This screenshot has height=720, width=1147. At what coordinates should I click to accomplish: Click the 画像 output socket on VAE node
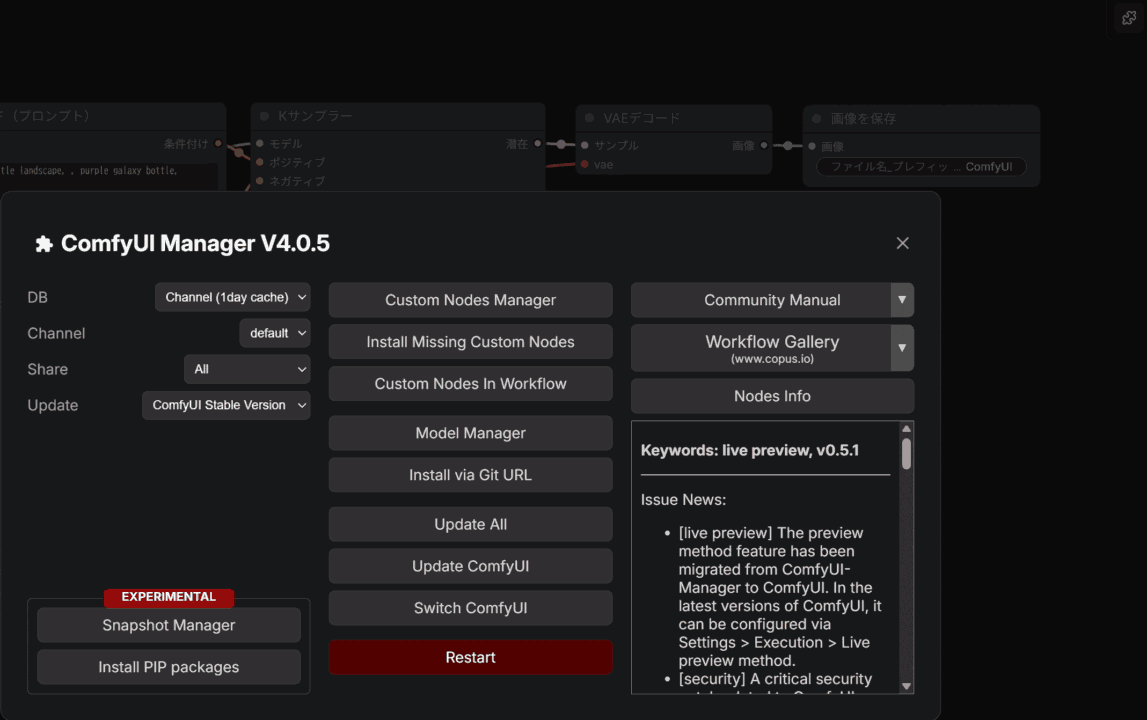coord(764,145)
